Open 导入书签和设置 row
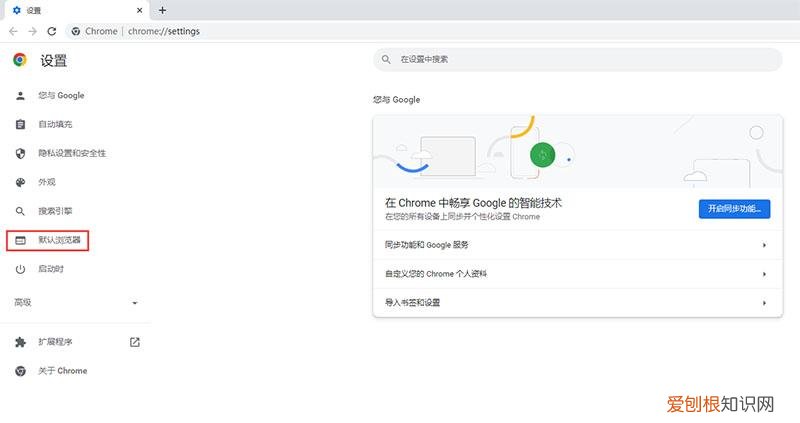800x423 pixels. (x=578, y=303)
